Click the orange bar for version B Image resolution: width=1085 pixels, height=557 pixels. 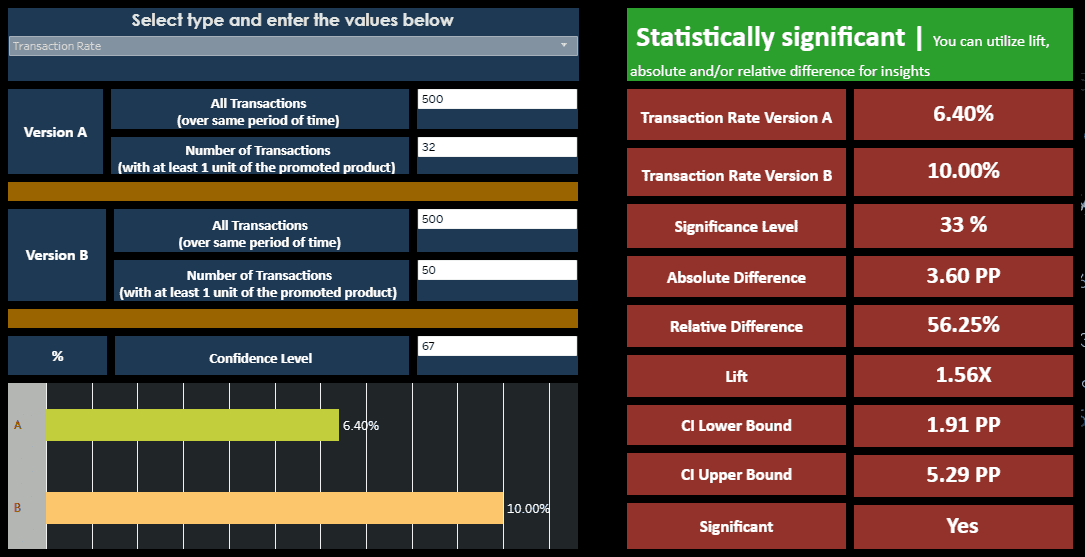coord(274,508)
